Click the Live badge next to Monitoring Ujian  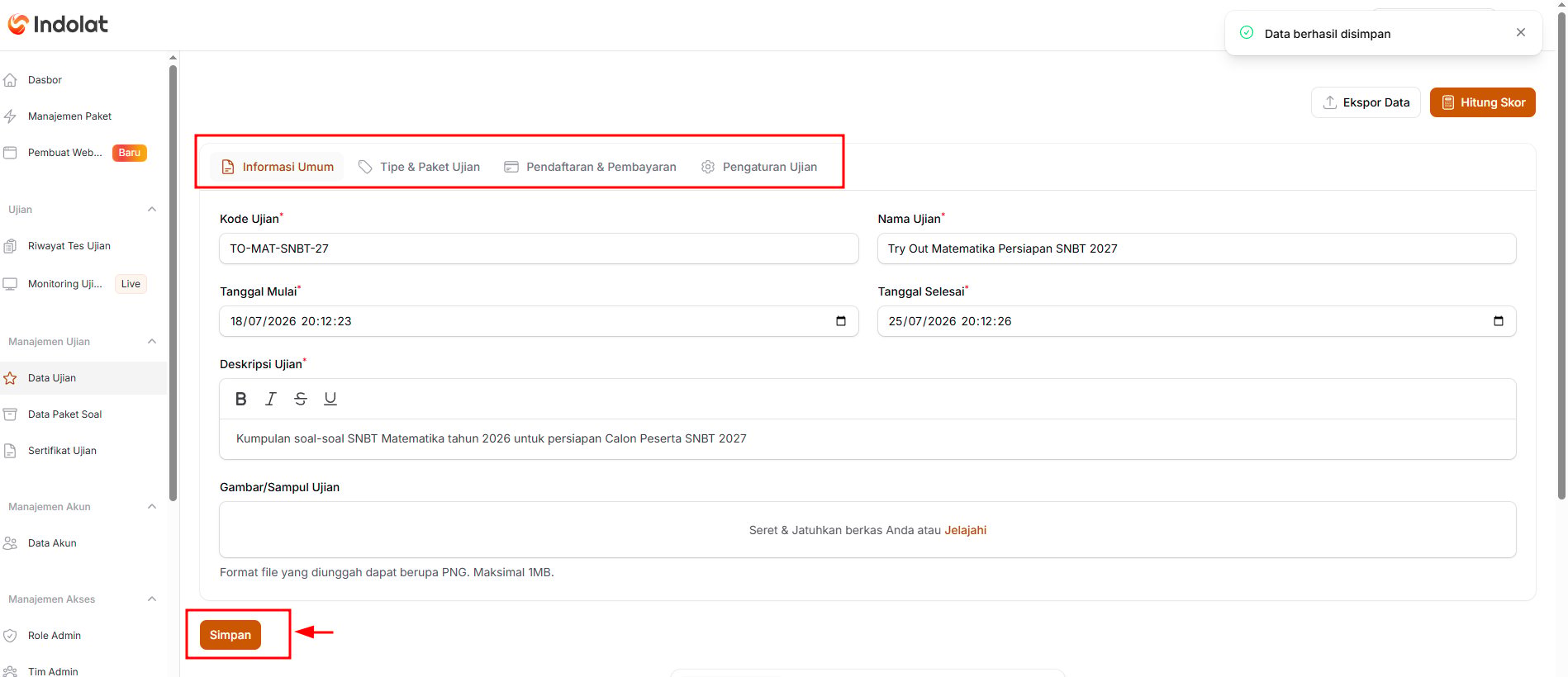click(x=131, y=284)
